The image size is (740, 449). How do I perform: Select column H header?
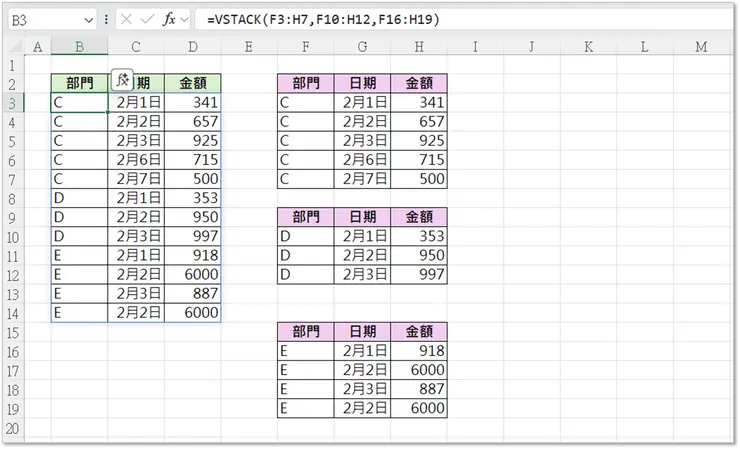[x=419, y=47]
